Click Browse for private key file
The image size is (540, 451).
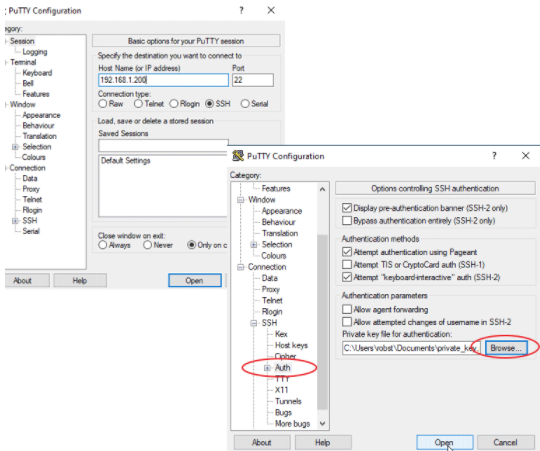pyautogui.click(x=506, y=348)
